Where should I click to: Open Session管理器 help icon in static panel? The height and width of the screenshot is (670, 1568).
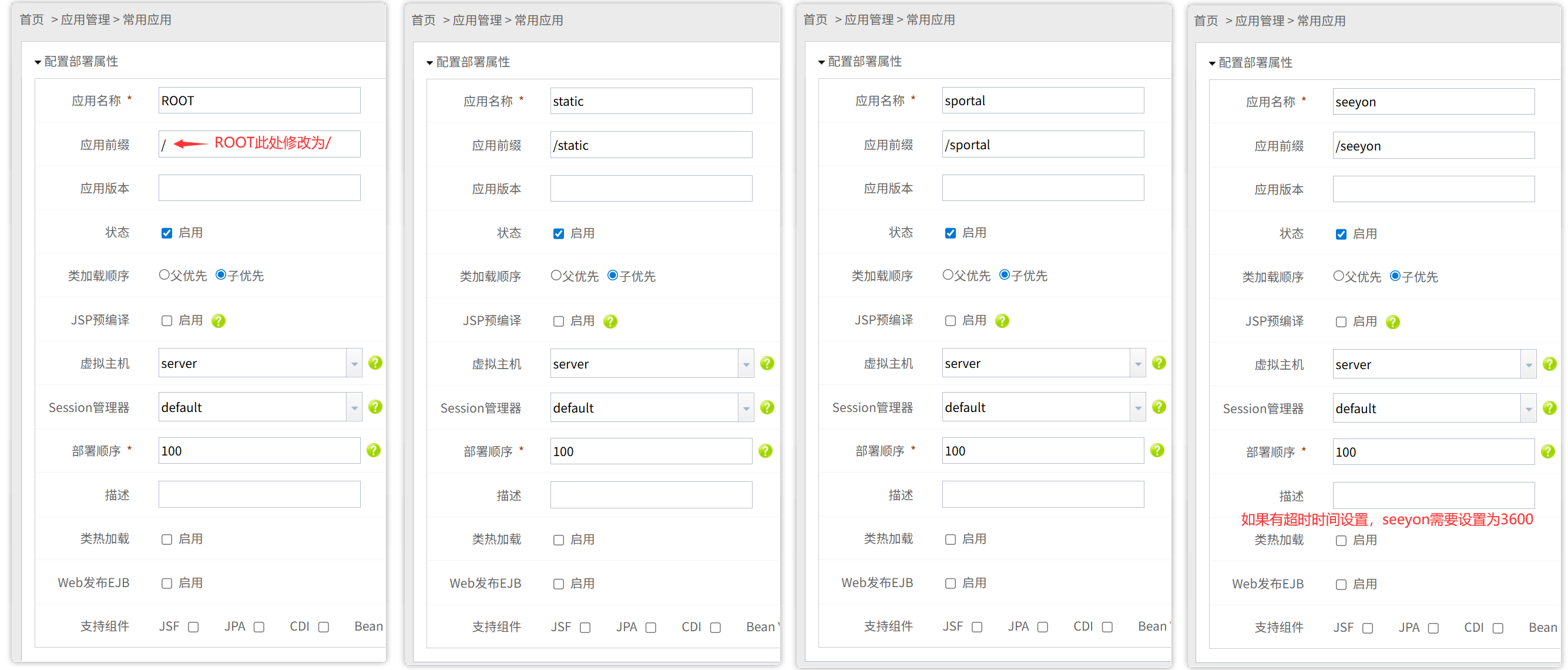[768, 407]
